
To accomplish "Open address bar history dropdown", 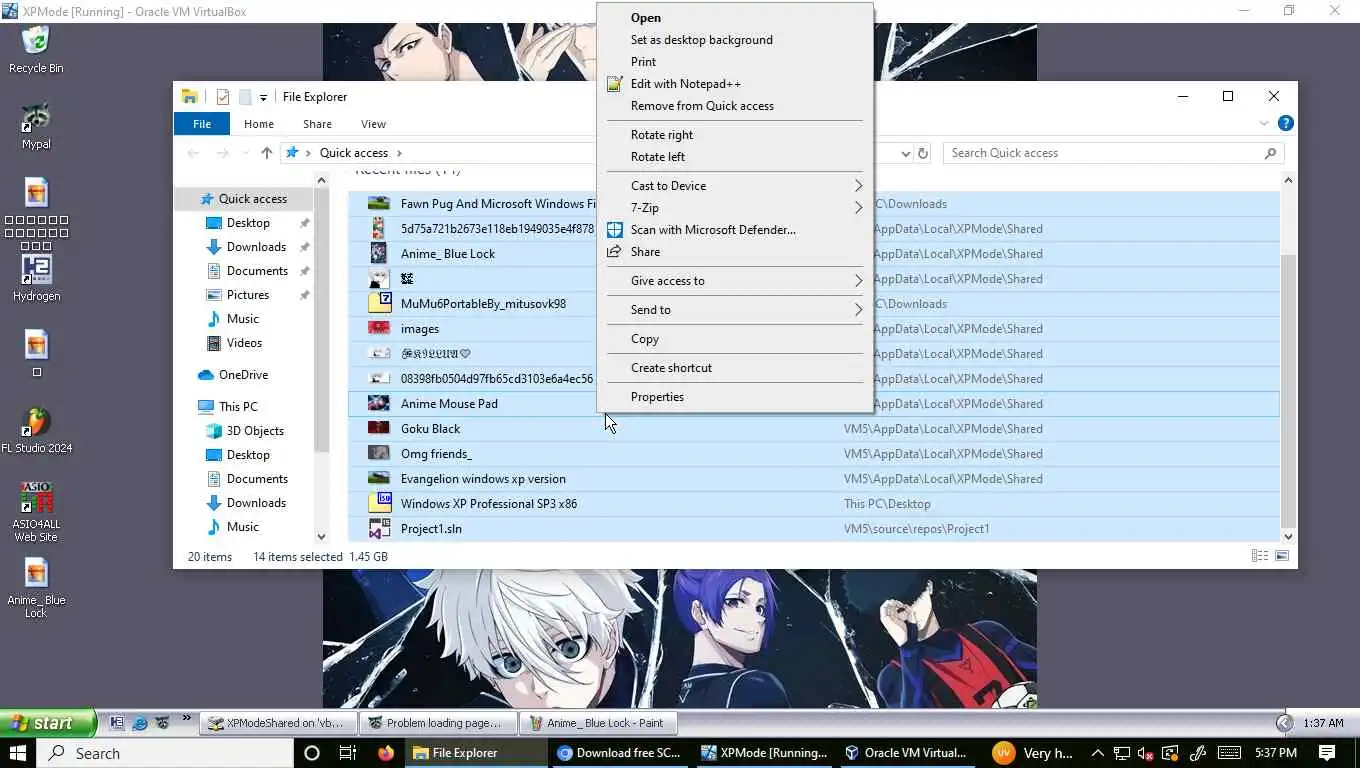I will coord(906,153).
